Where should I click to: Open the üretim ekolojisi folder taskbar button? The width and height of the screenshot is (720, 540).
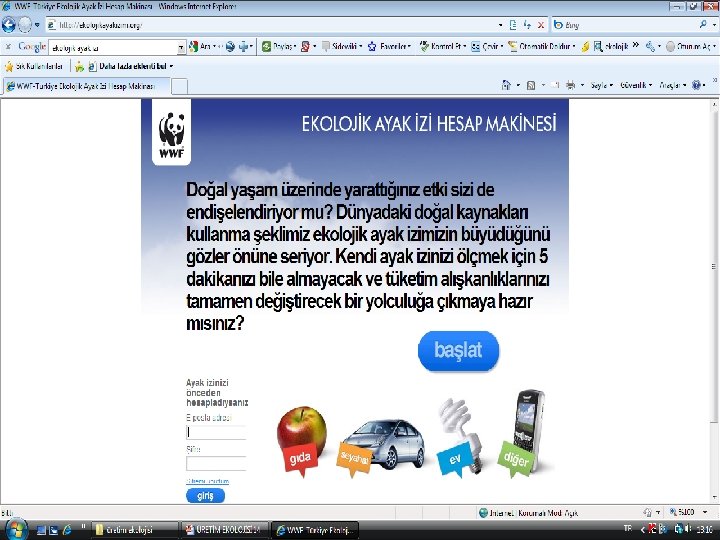tap(135, 530)
